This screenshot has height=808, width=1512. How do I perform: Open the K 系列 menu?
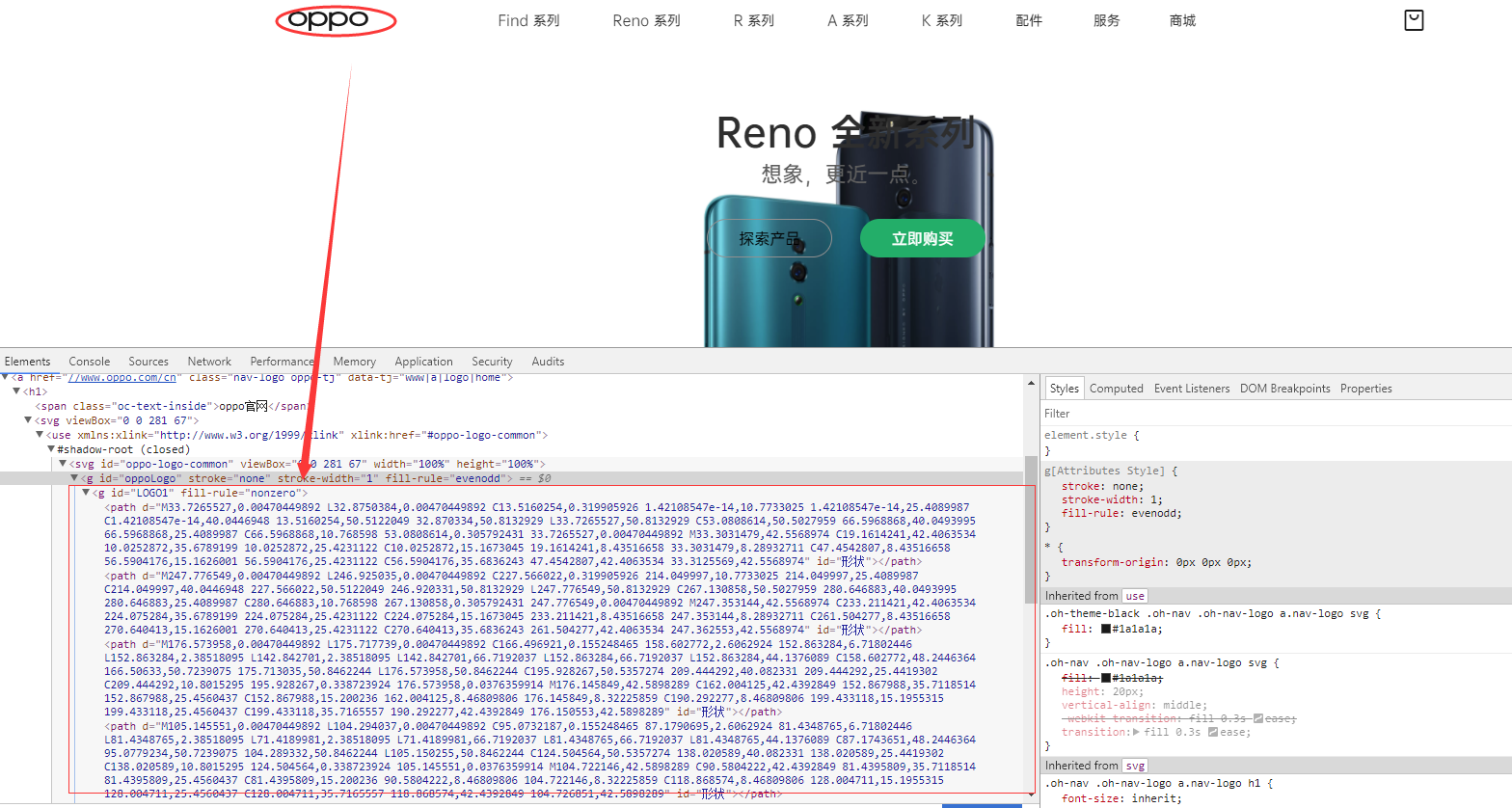click(942, 20)
